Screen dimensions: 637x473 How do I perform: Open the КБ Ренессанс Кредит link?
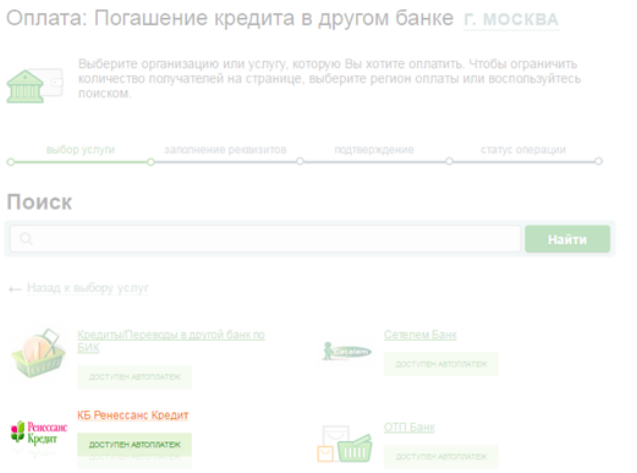coord(133,415)
